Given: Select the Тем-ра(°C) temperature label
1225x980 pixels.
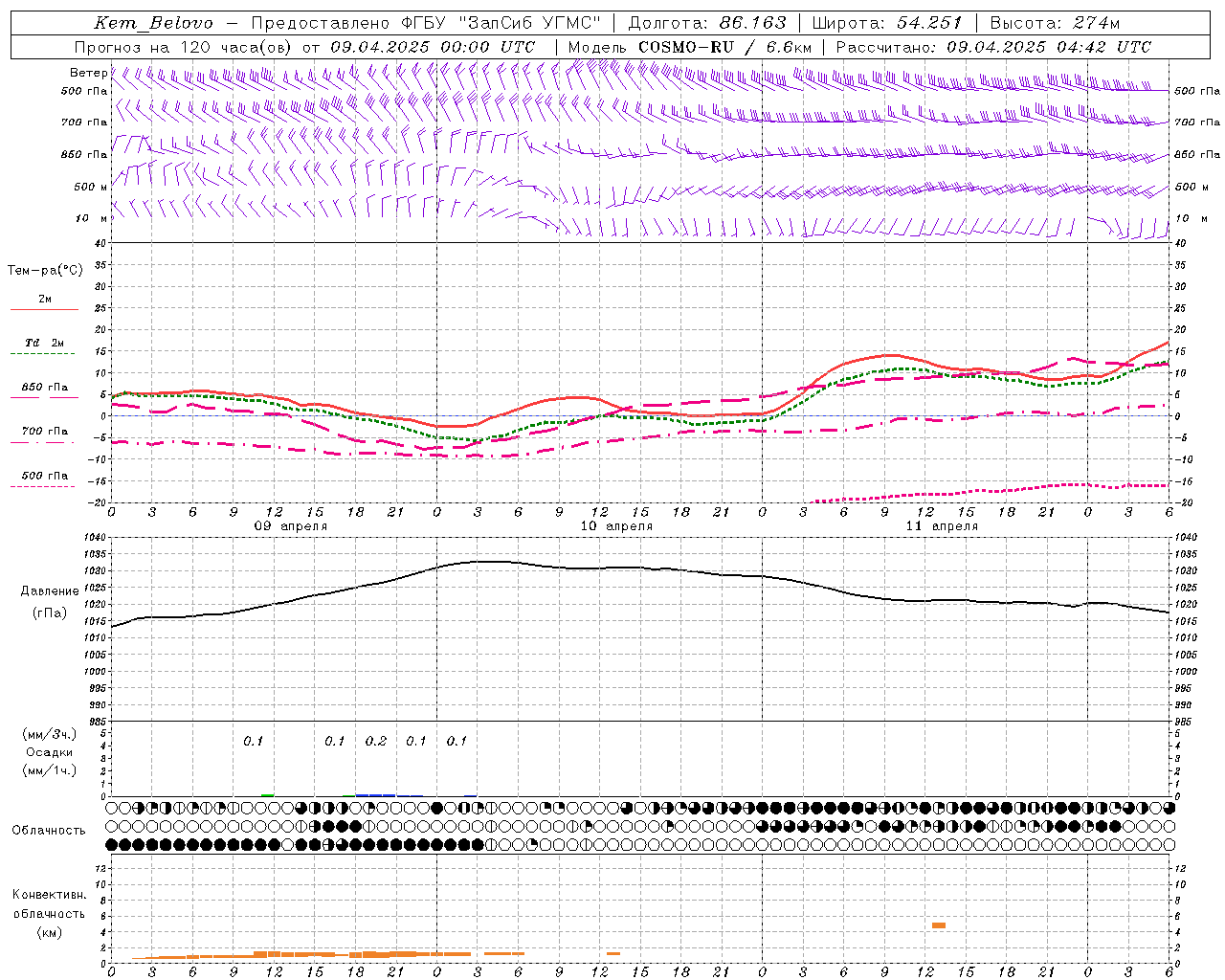Looking at the screenshot, I should click(45, 270).
